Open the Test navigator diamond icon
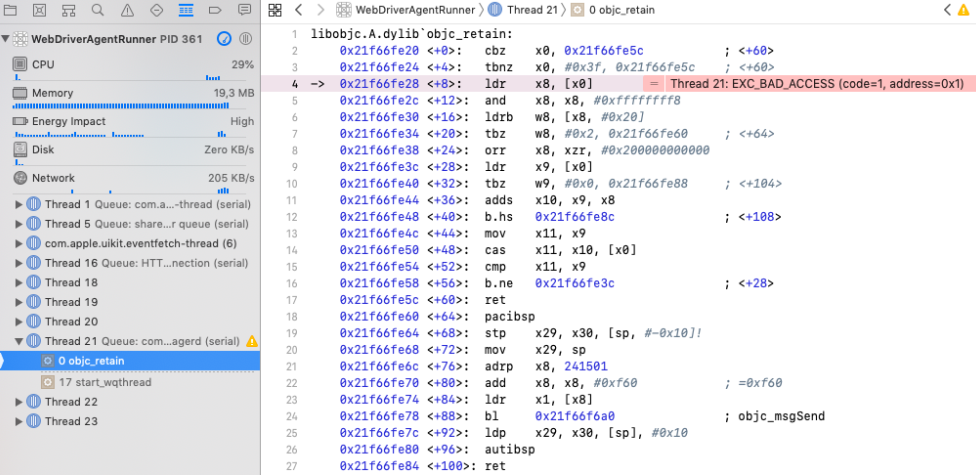Viewport: 976px width, 475px height. pos(156,10)
